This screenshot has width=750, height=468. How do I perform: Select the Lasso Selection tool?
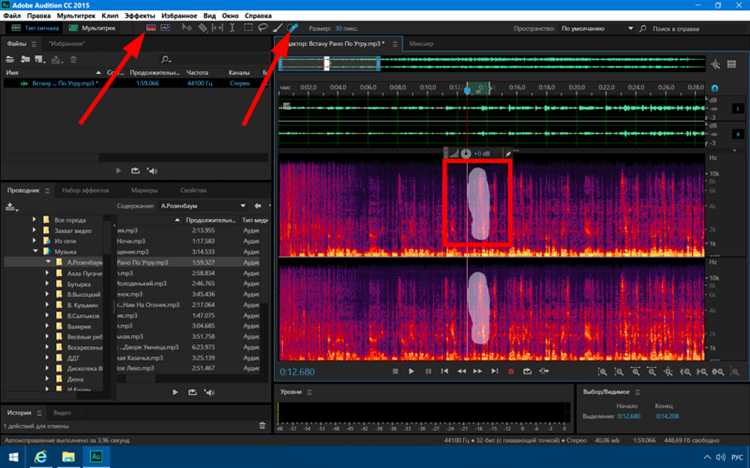(263, 28)
